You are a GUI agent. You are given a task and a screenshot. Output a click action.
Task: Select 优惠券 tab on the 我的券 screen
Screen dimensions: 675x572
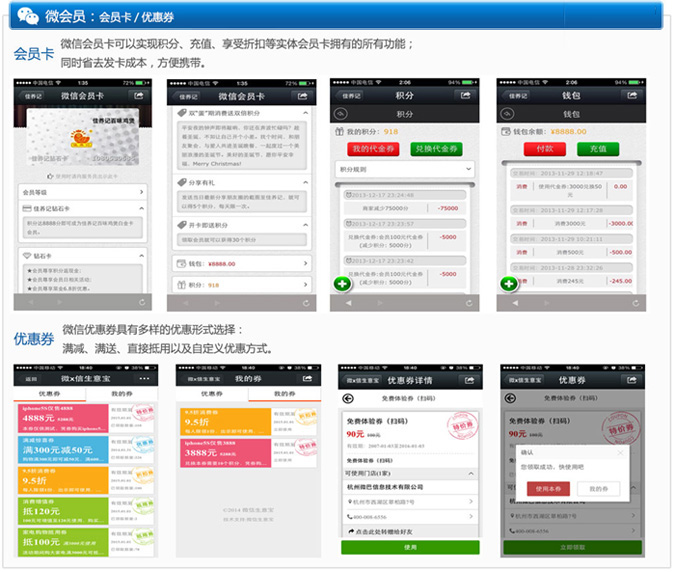pyautogui.click(x=212, y=393)
